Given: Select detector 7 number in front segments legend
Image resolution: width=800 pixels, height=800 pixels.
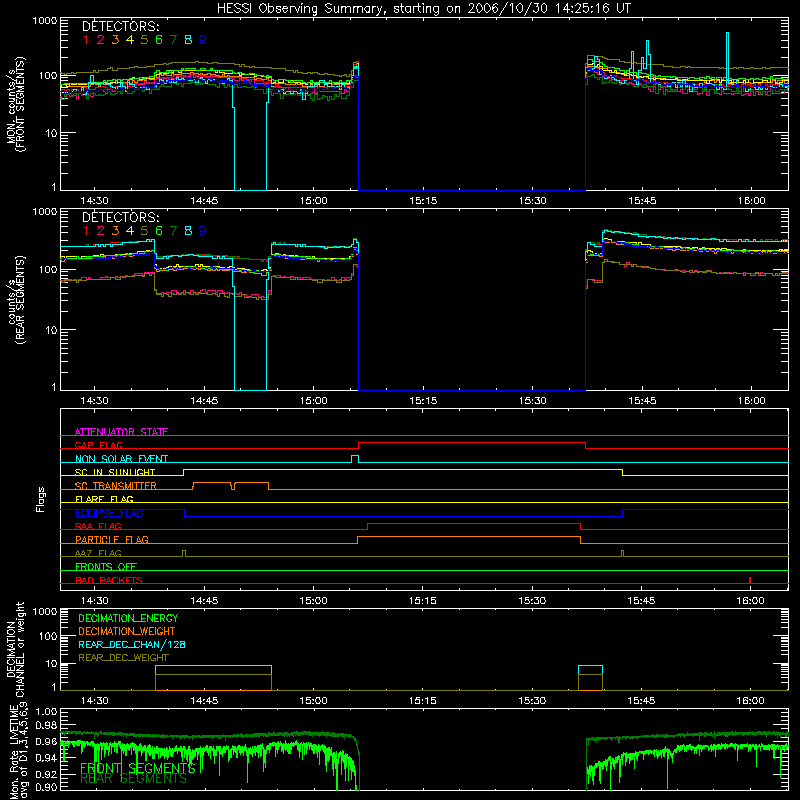Looking at the screenshot, I should pos(173,40).
